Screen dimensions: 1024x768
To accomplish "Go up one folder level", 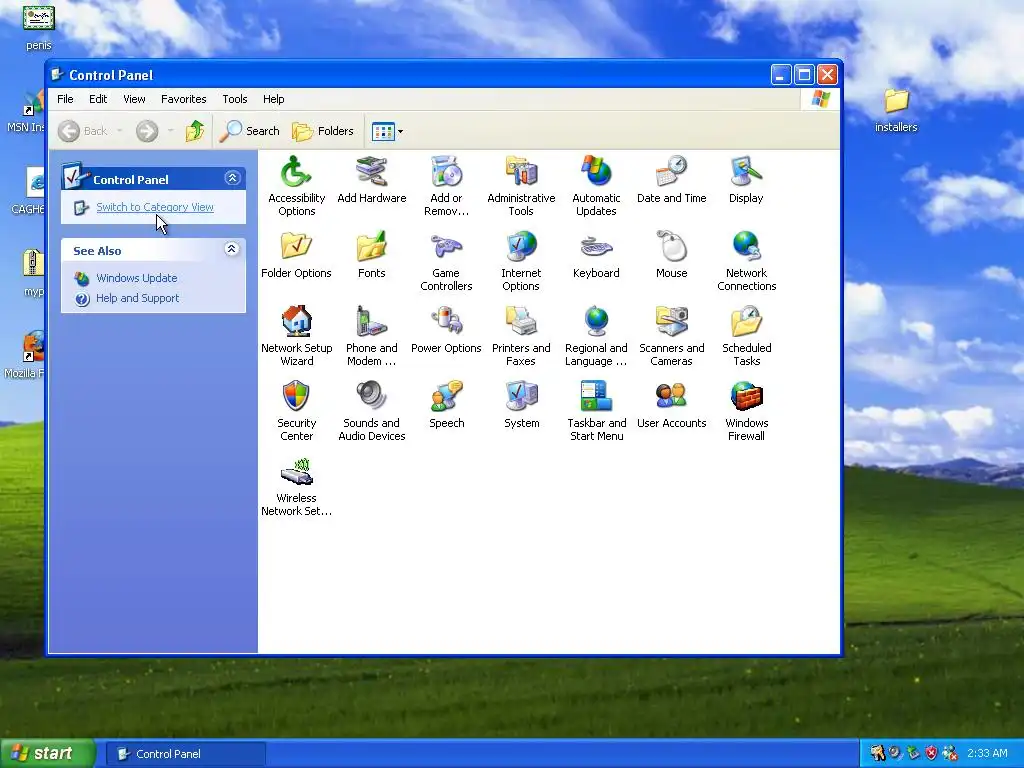I will [195, 131].
